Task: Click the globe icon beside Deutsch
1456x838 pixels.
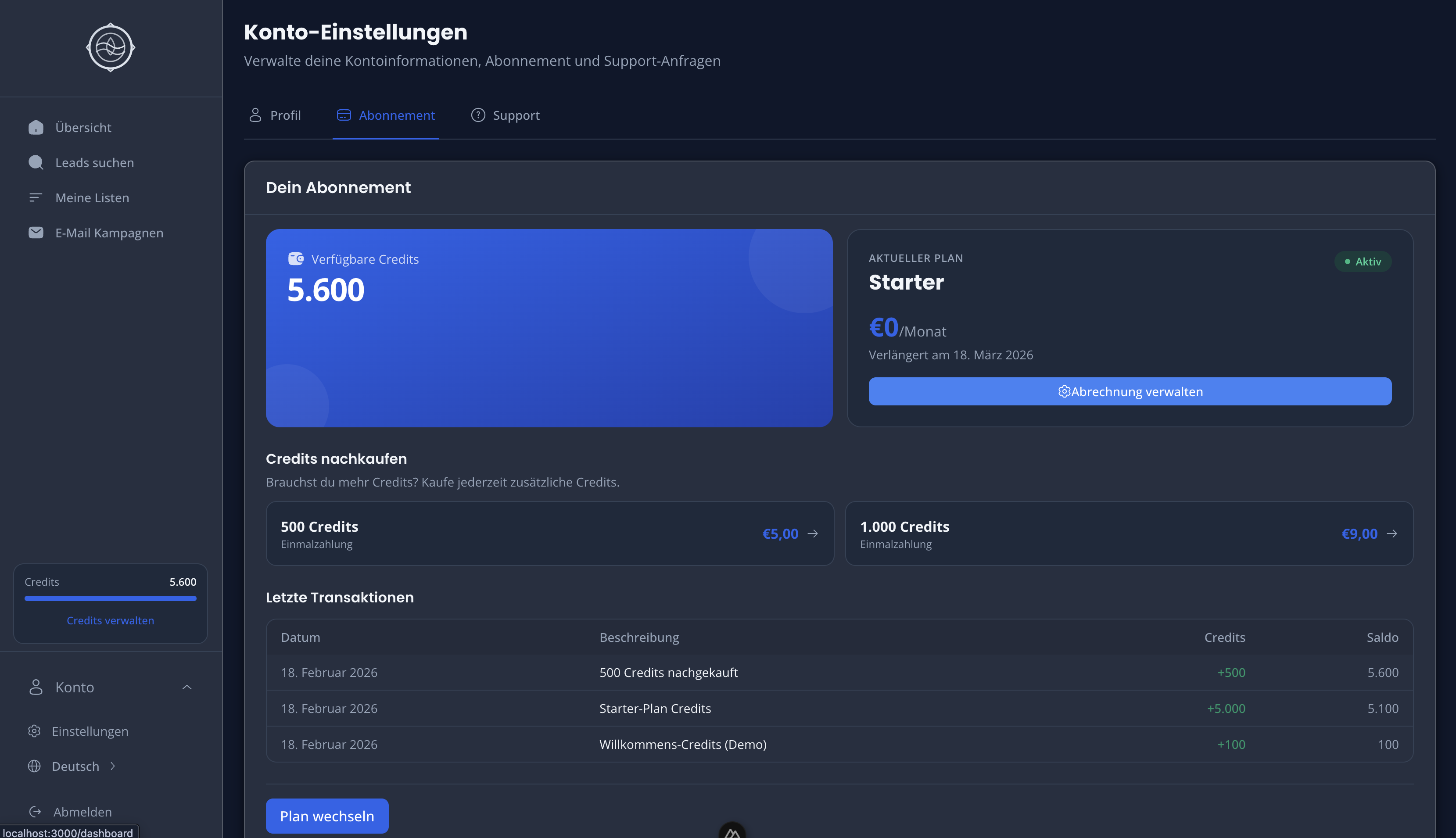Action: [x=35, y=766]
